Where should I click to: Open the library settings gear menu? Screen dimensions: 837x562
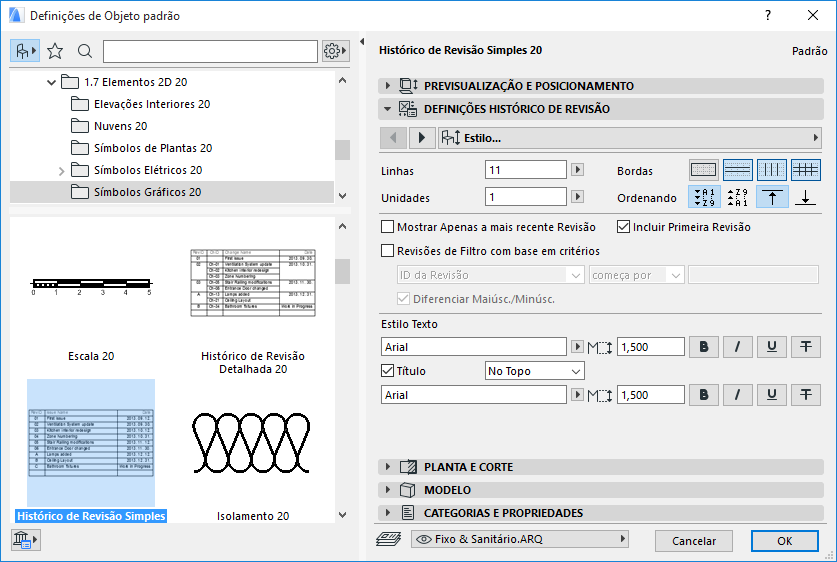[x=335, y=51]
